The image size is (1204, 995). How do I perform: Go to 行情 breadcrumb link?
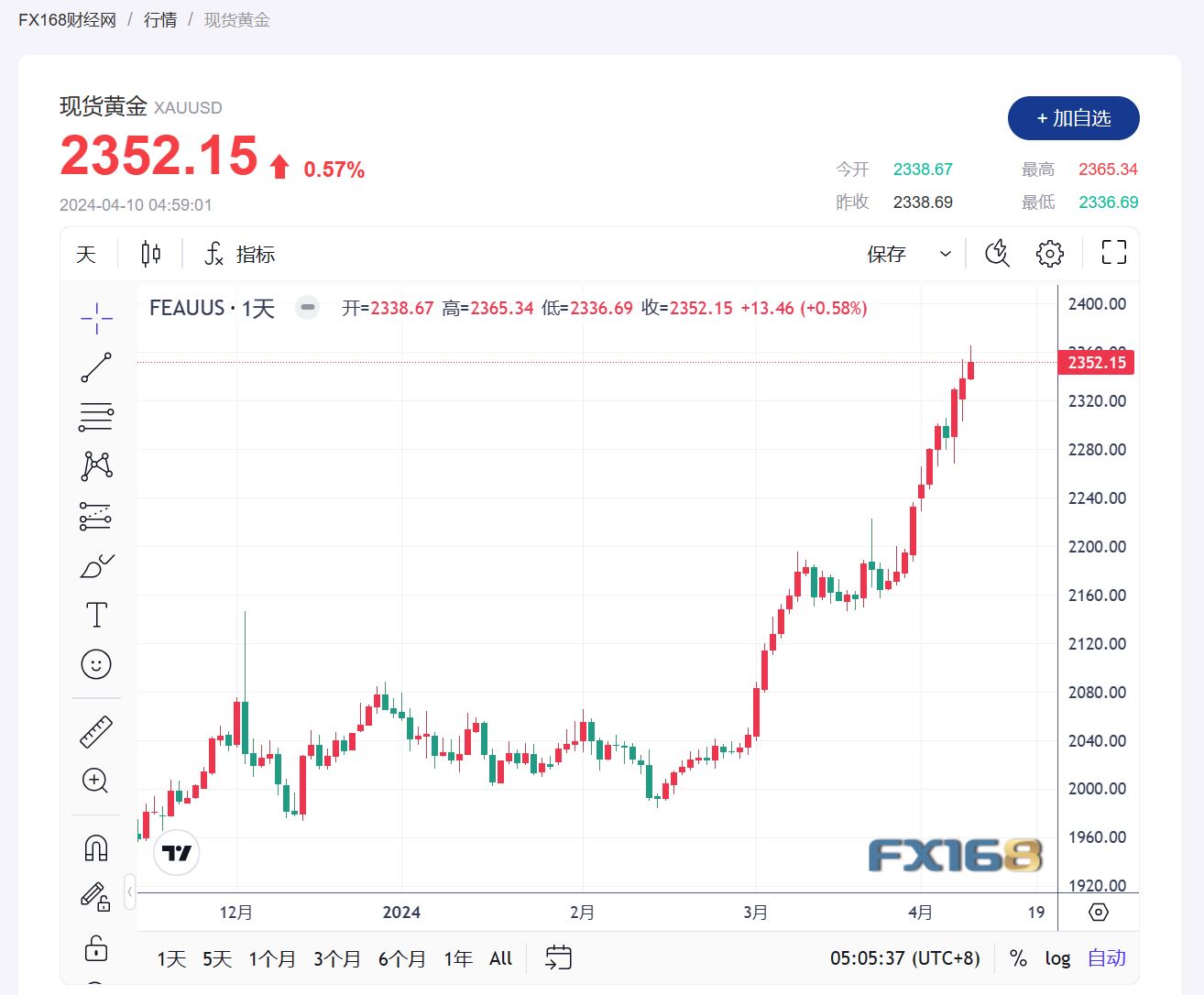coord(160,20)
